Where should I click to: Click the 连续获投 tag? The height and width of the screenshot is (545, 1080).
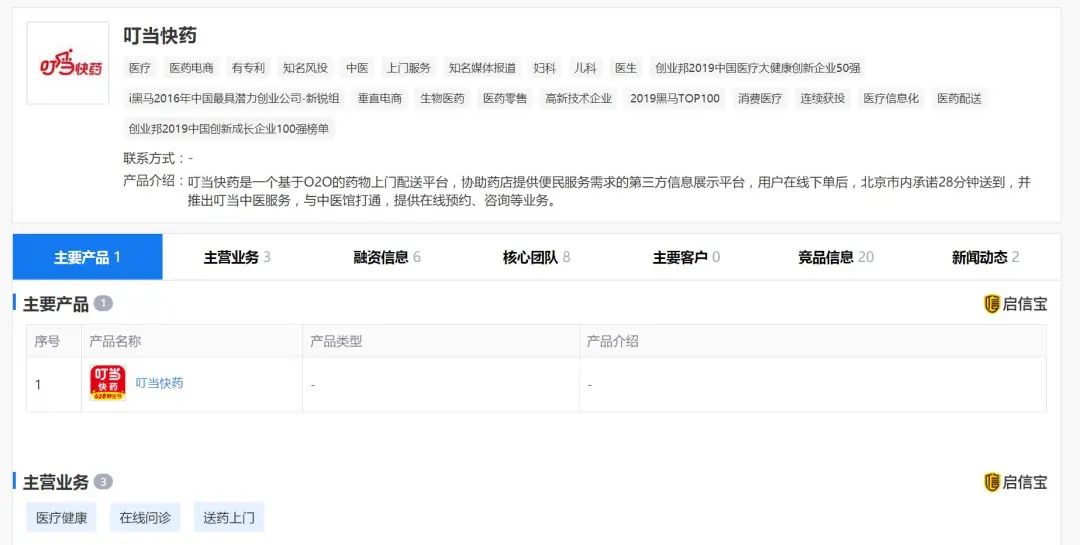(x=822, y=98)
